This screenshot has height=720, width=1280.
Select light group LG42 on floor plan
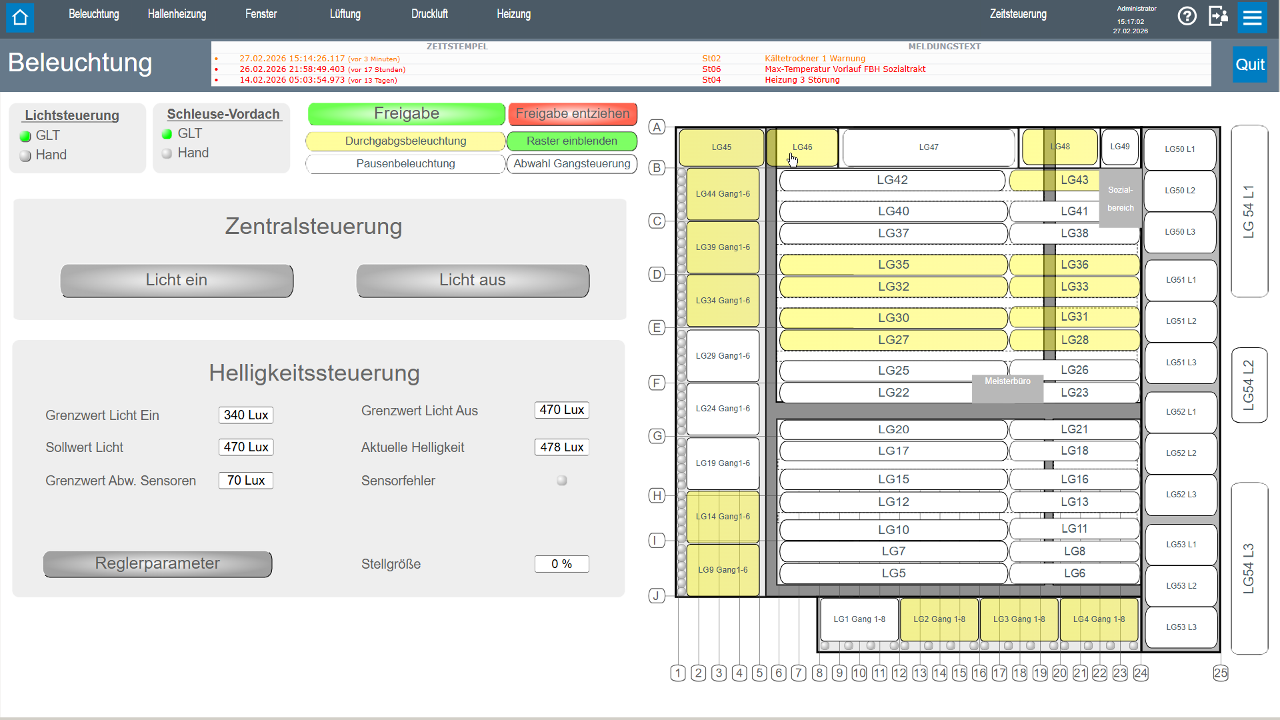coord(892,180)
